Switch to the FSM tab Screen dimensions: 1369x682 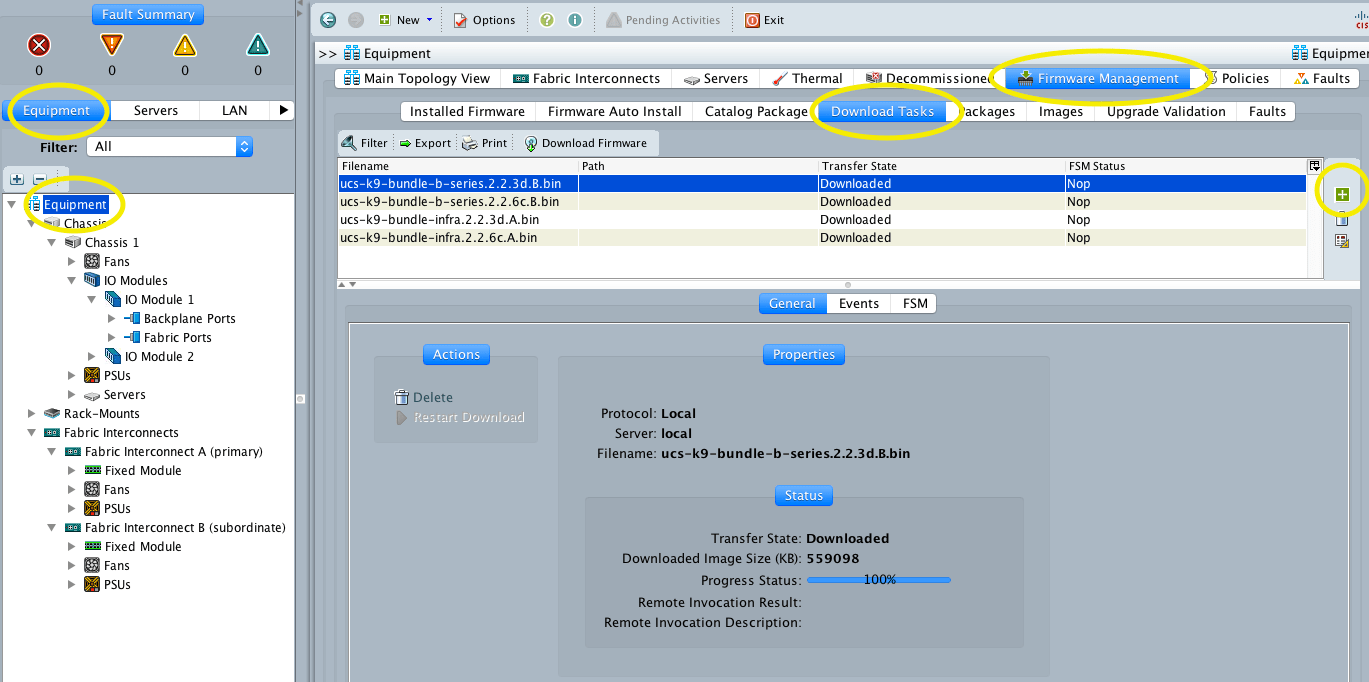click(x=913, y=302)
